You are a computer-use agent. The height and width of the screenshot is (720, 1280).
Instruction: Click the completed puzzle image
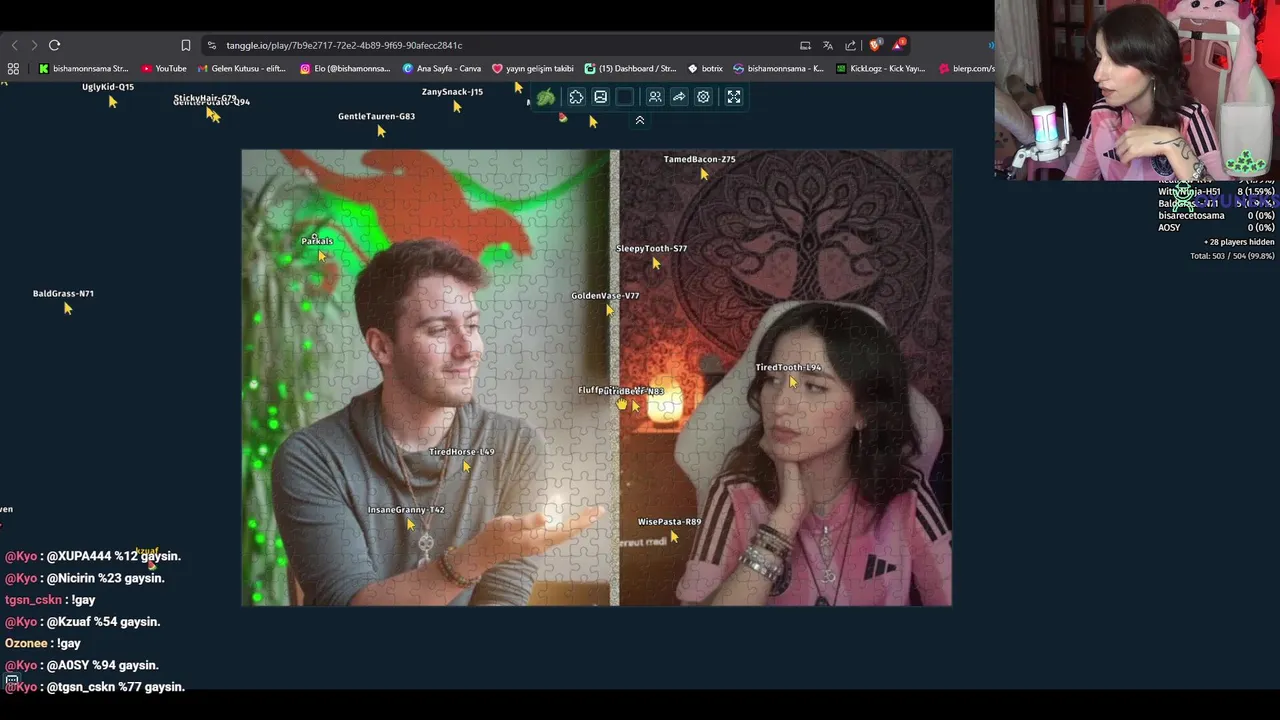click(597, 378)
